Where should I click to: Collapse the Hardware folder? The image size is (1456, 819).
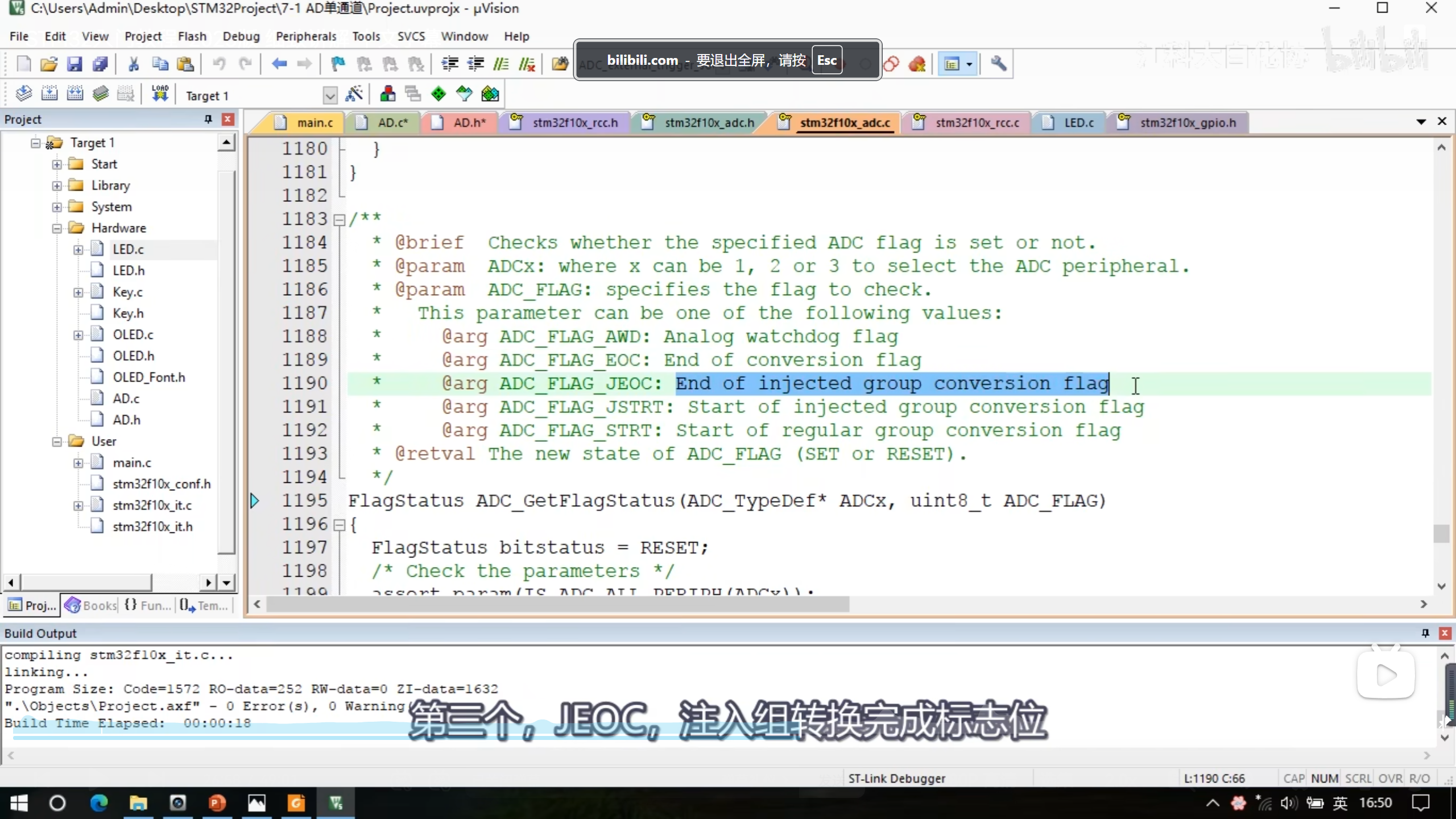tap(57, 228)
